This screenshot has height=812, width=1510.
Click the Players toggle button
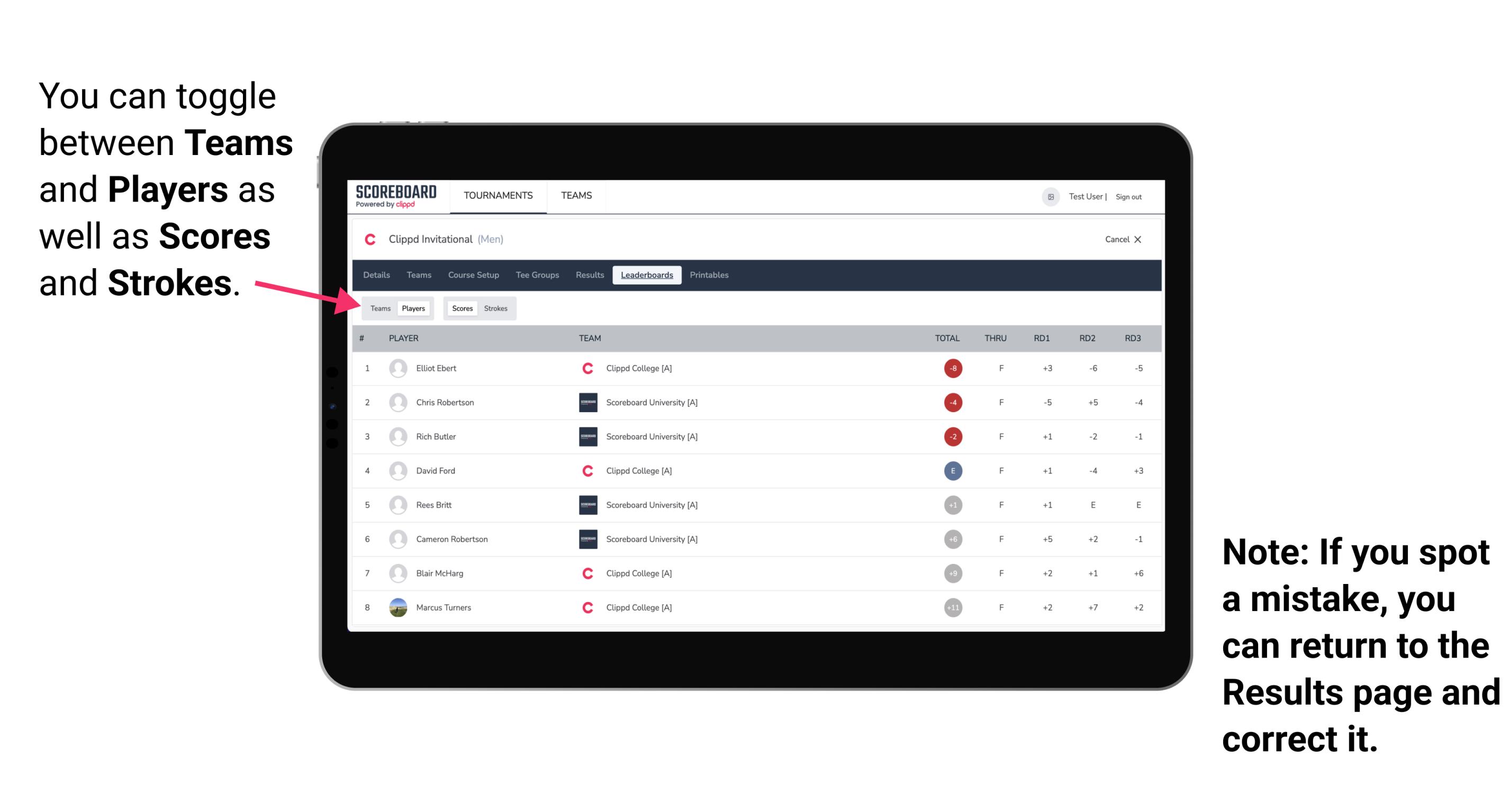(x=412, y=308)
